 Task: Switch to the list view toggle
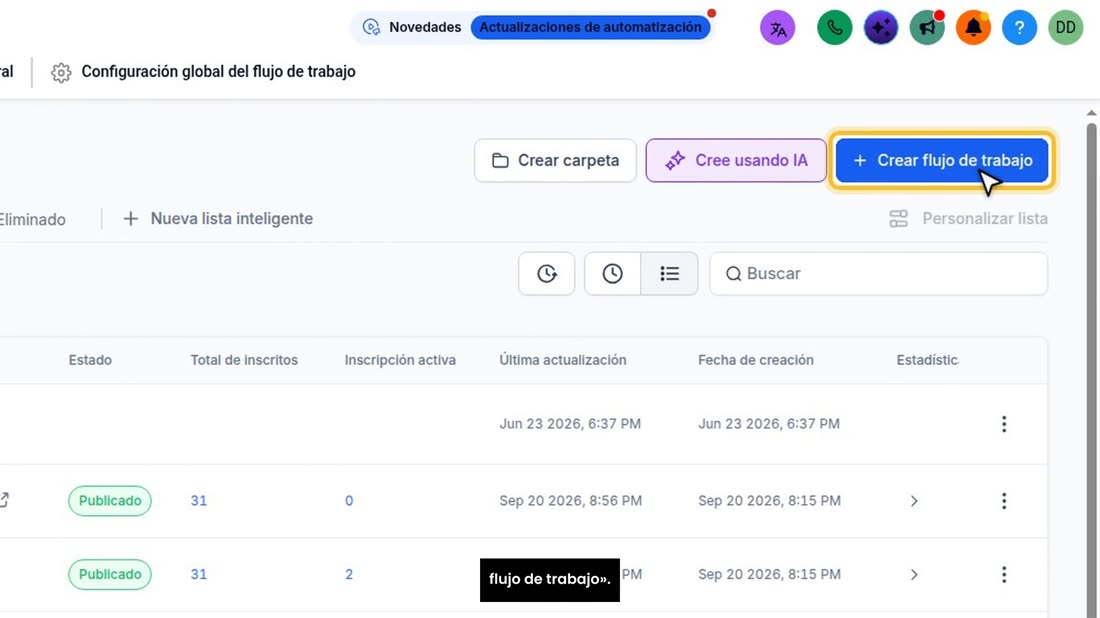(669, 274)
